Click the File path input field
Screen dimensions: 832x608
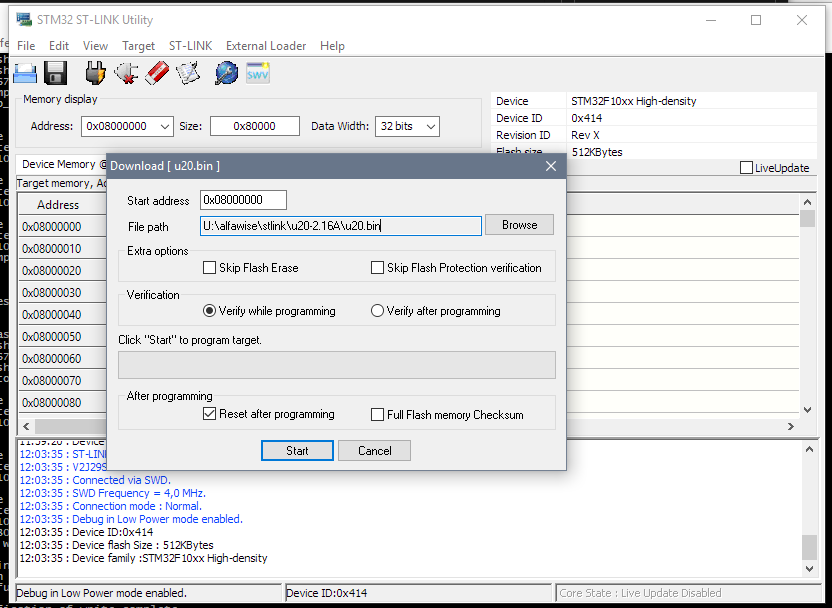click(341, 225)
